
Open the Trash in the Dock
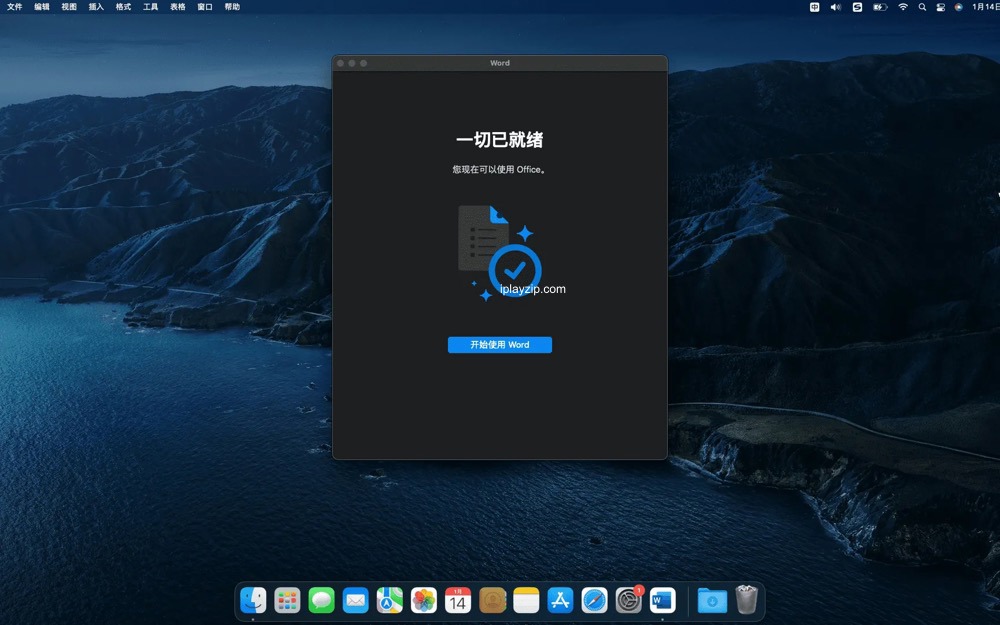pos(746,599)
